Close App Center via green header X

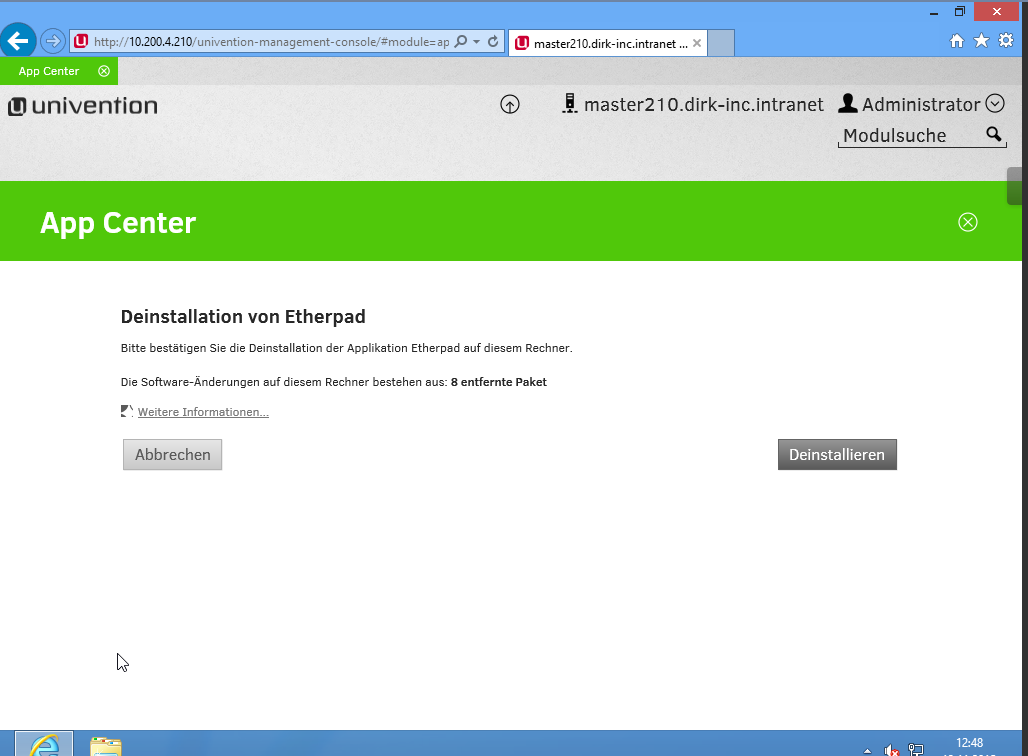click(x=967, y=222)
